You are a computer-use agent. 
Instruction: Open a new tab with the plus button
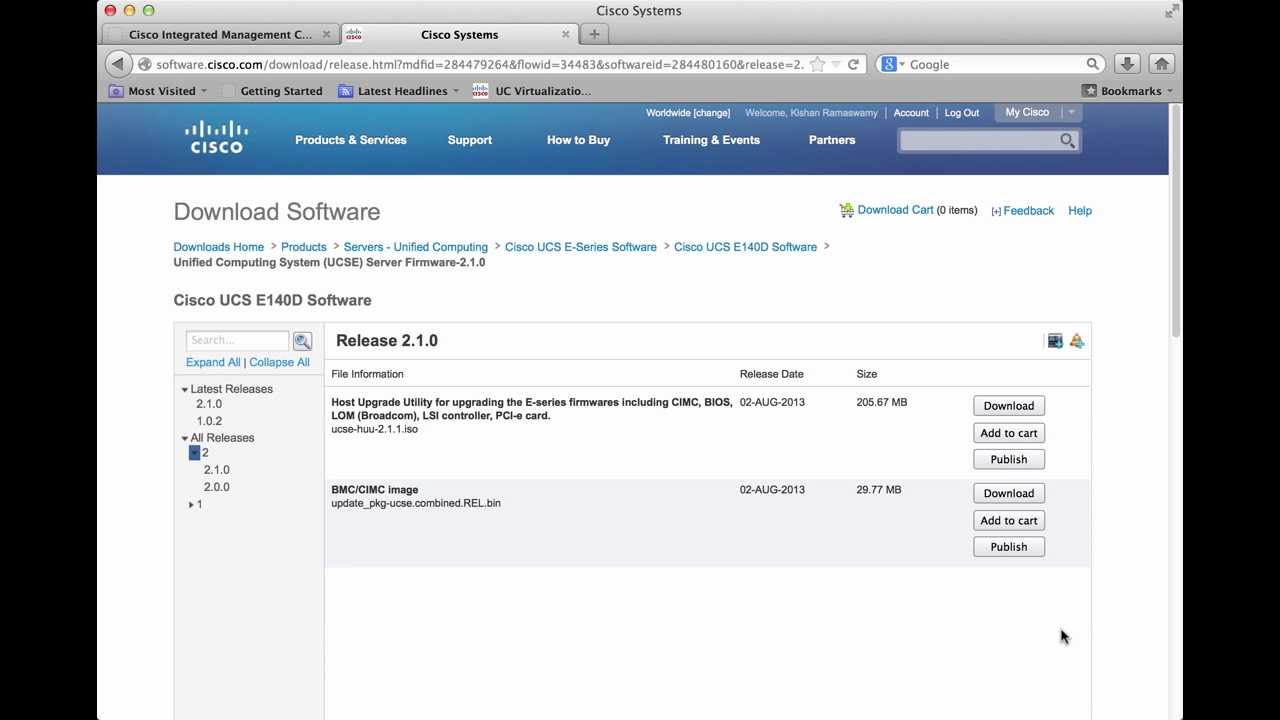[x=594, y=34]
